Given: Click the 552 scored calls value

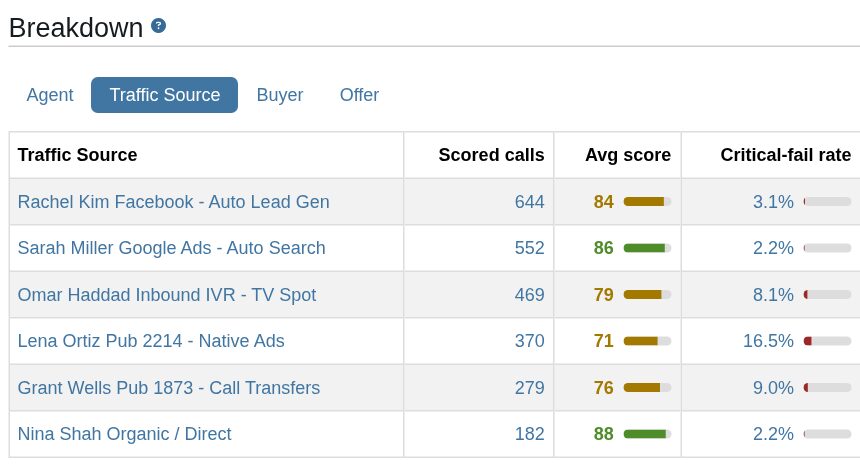Looking at the screenshot, I should (x=529, y=248).
